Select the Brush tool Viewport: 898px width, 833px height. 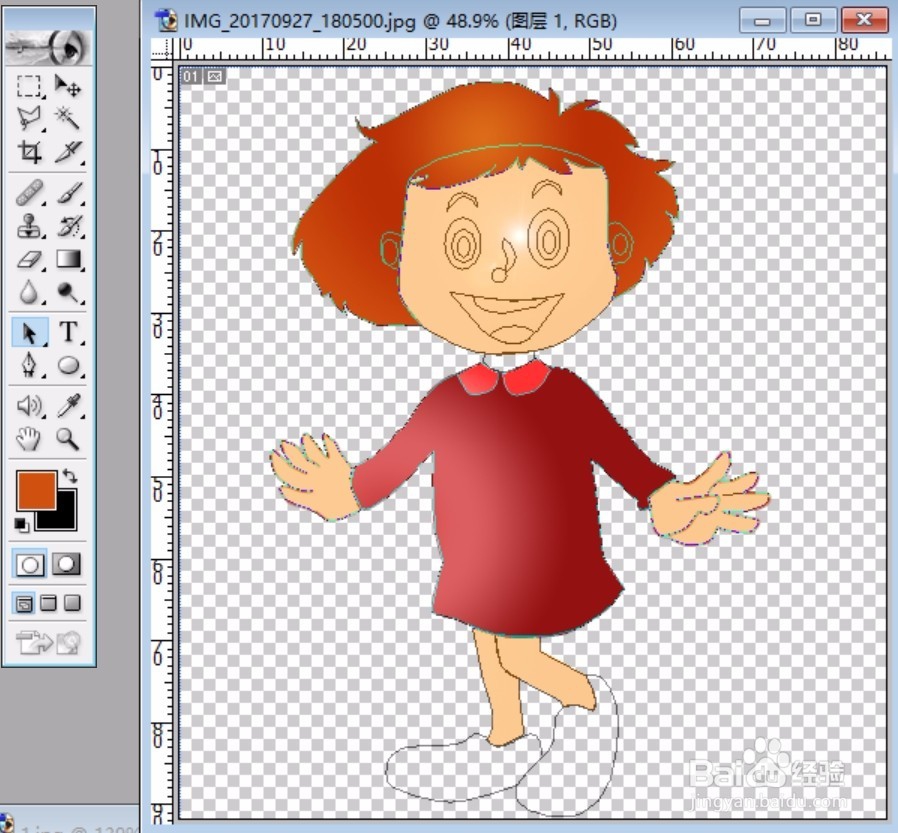point(68,193)
